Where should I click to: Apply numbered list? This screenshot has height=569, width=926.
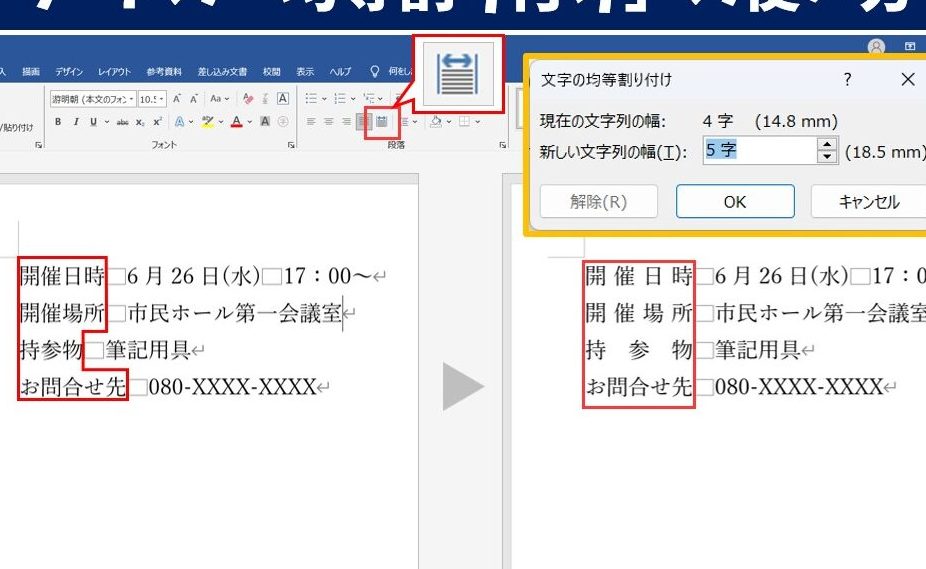(340, 99)
